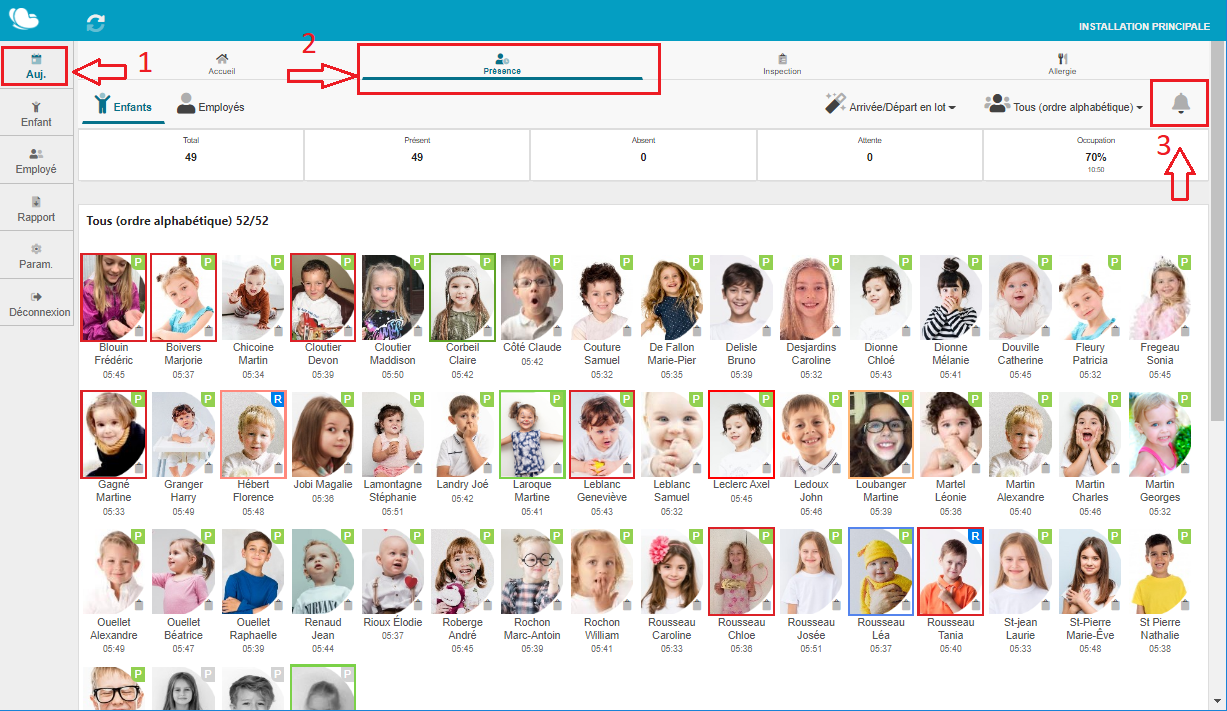Click the P badge on Fregeau Sonia
1227x711 pixels.
(x=1184, y=262)
